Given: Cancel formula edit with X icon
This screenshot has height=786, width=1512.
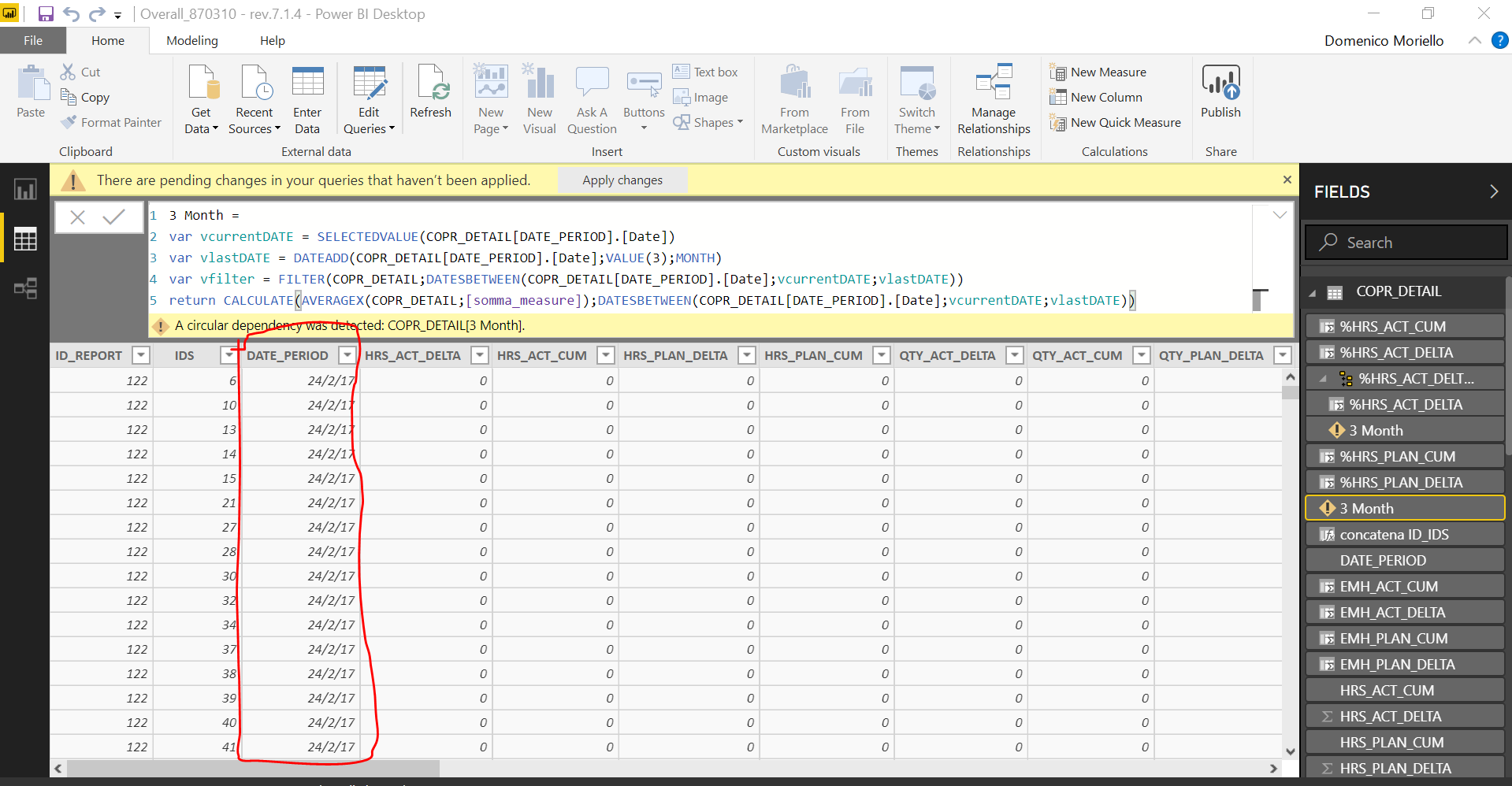Looking at the screenshot, I should (x=77, y=217).
